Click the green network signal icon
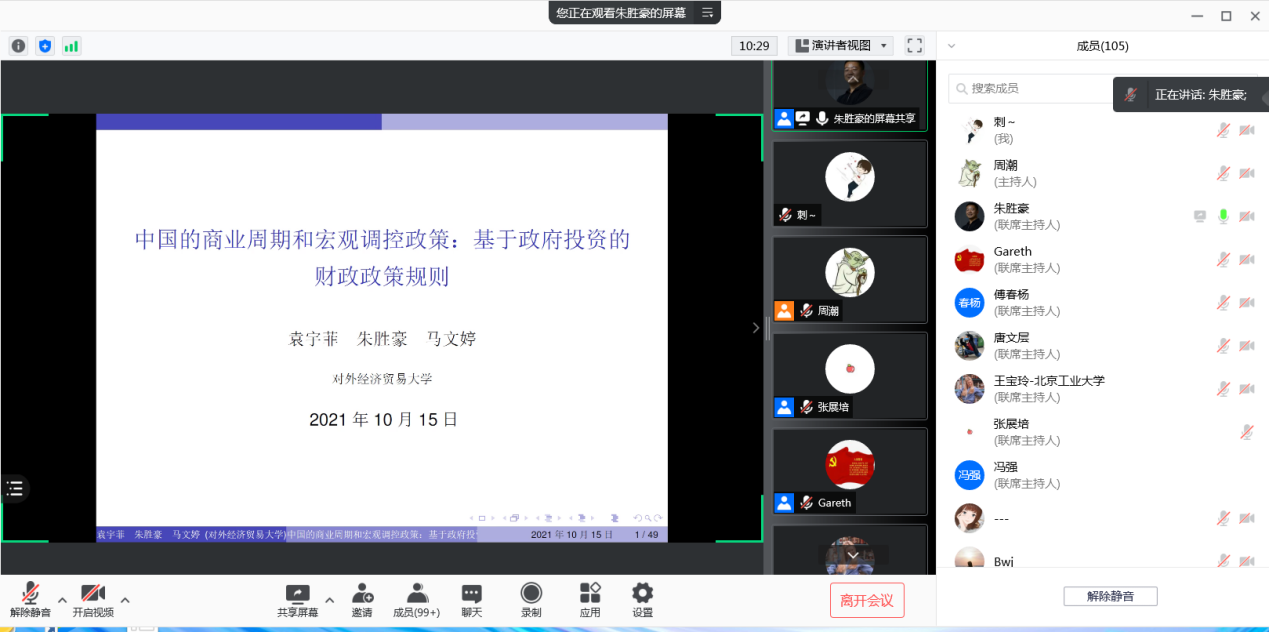 tap(71, 46)
